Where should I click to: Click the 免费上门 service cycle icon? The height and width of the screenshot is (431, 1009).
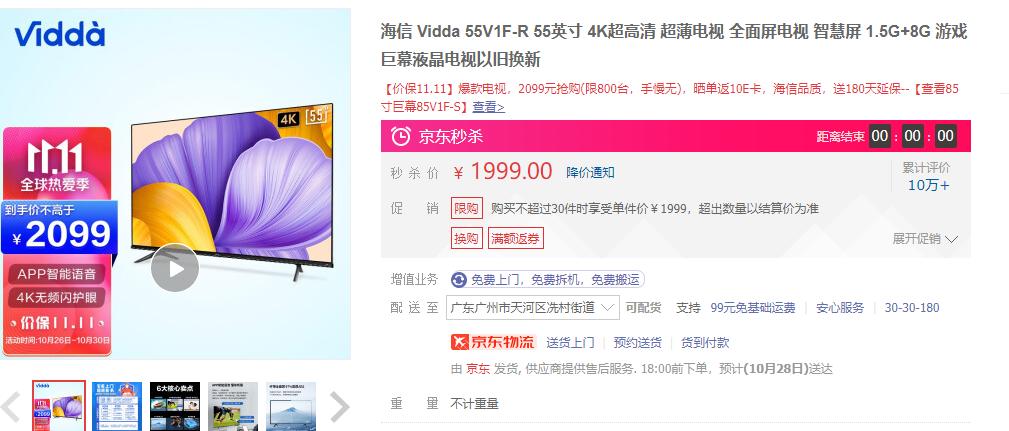459,280
